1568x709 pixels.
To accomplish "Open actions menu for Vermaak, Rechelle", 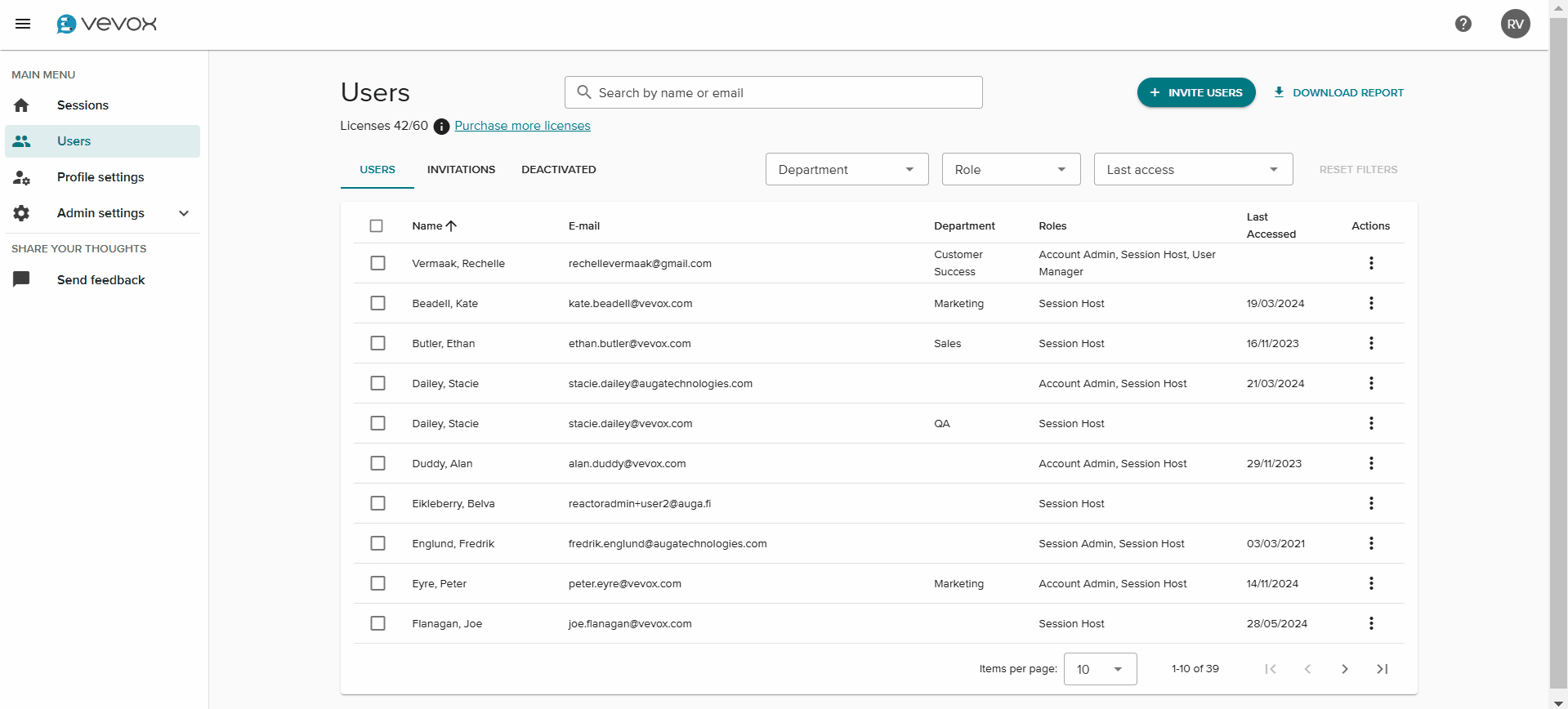I will [1371, 263].
